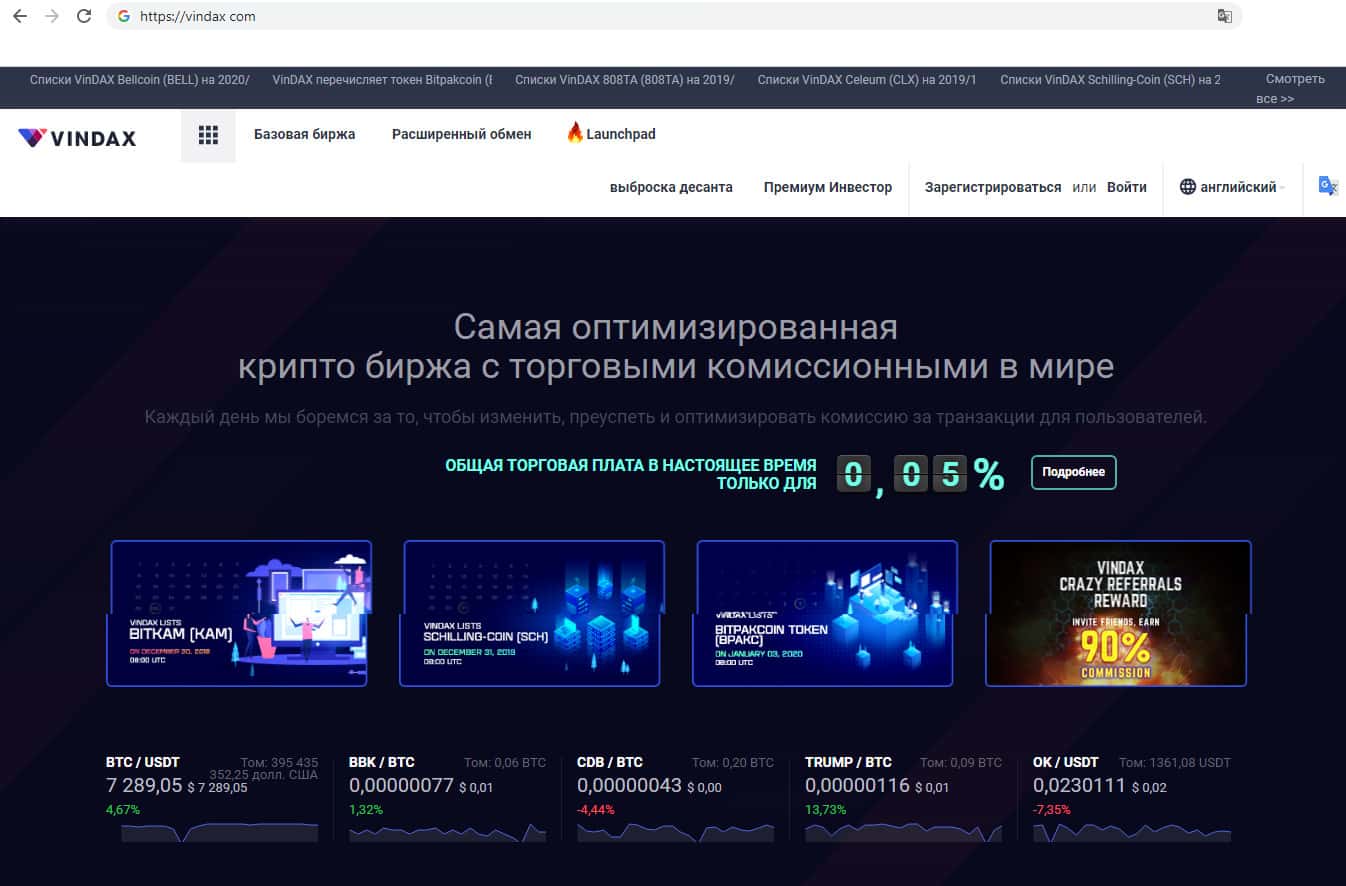This screenshot has width=1346, height=886.
Task: Open the Bellcoin (BELL) listing news
Action: 140,79
